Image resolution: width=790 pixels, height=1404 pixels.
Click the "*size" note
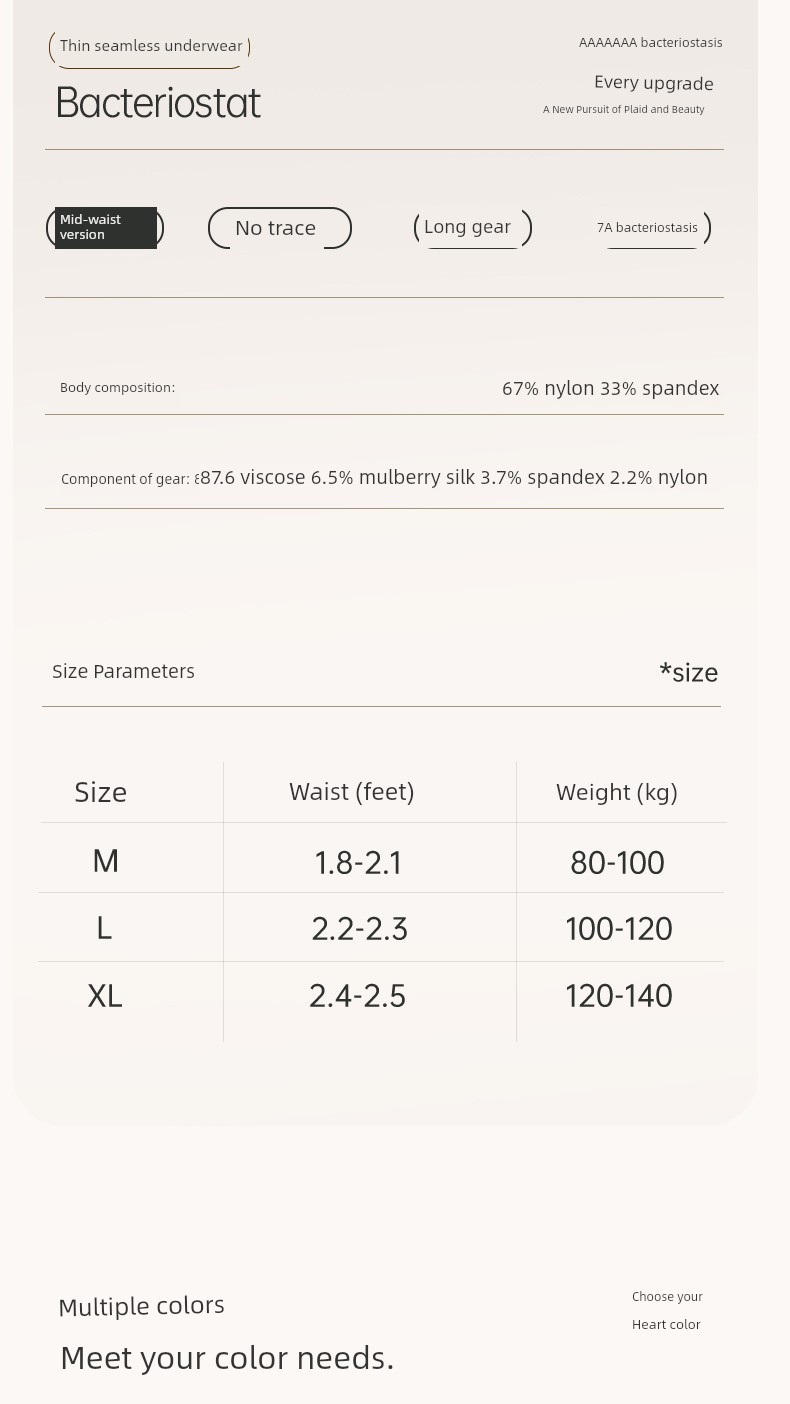pos(688,672)
